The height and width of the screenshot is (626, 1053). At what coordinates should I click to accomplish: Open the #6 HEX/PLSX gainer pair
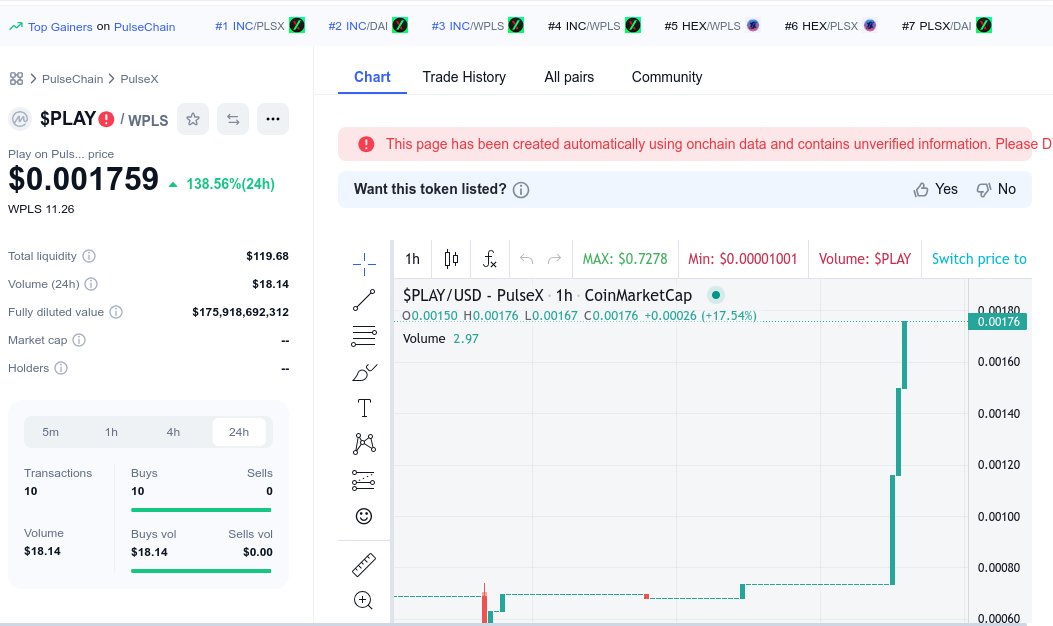[831, 26]
